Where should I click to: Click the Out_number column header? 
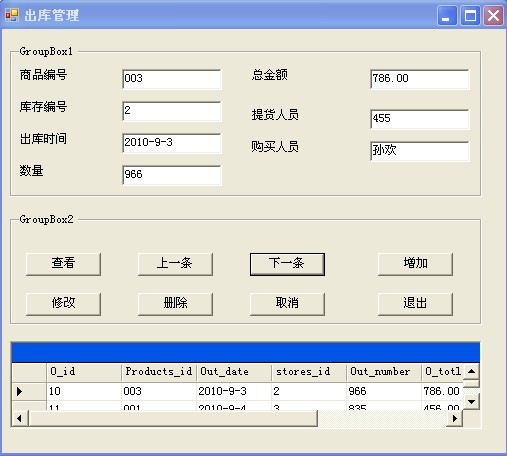click(x=384, y=372)
